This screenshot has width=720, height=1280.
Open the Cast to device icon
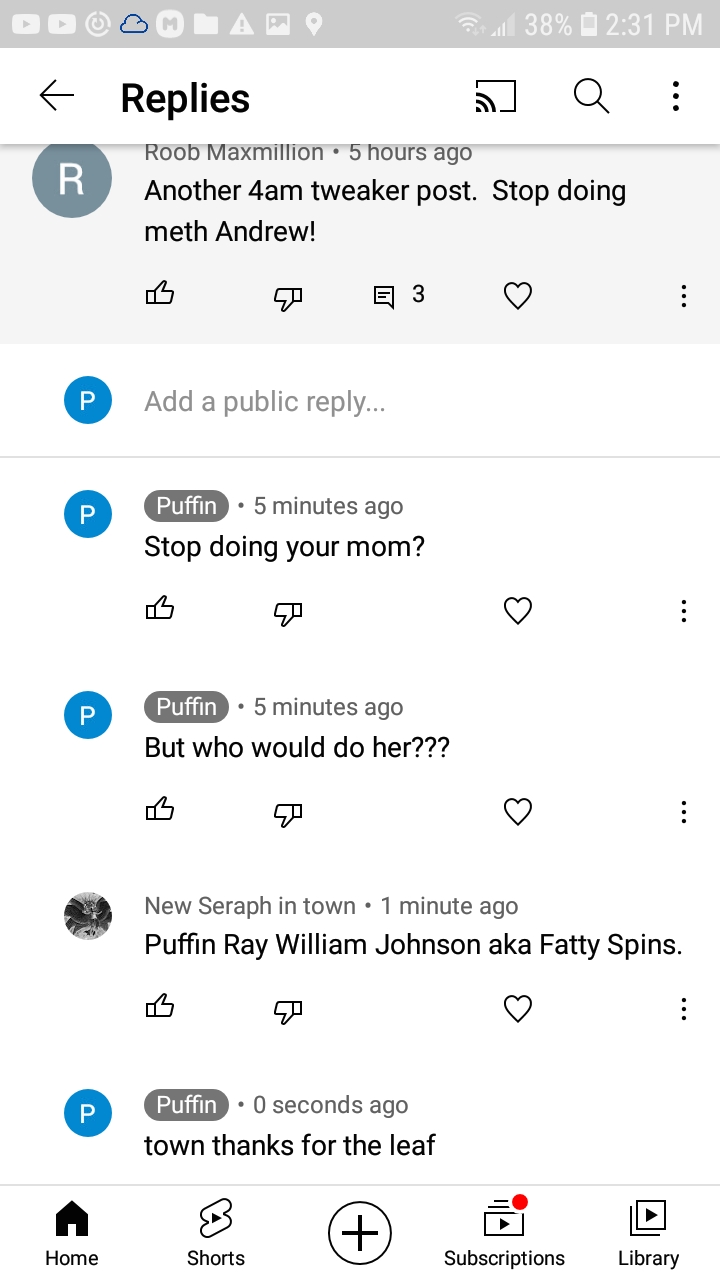[x=495, y=96]
